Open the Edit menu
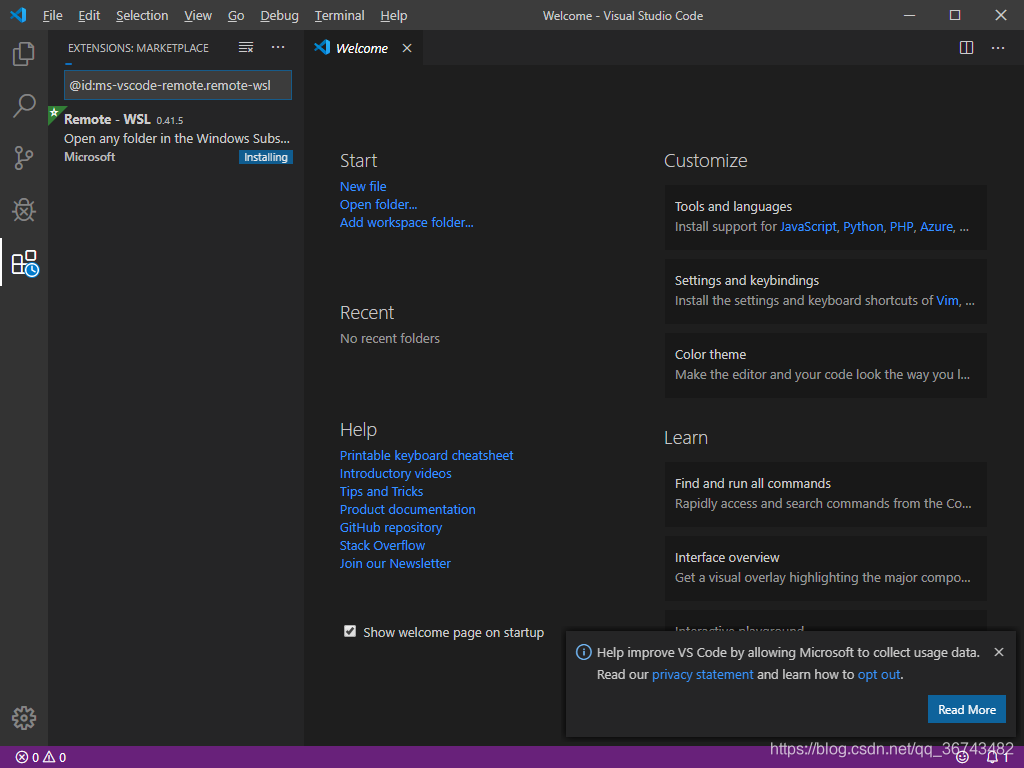The width and height of the screenshot is (1024, 768). 89,16
